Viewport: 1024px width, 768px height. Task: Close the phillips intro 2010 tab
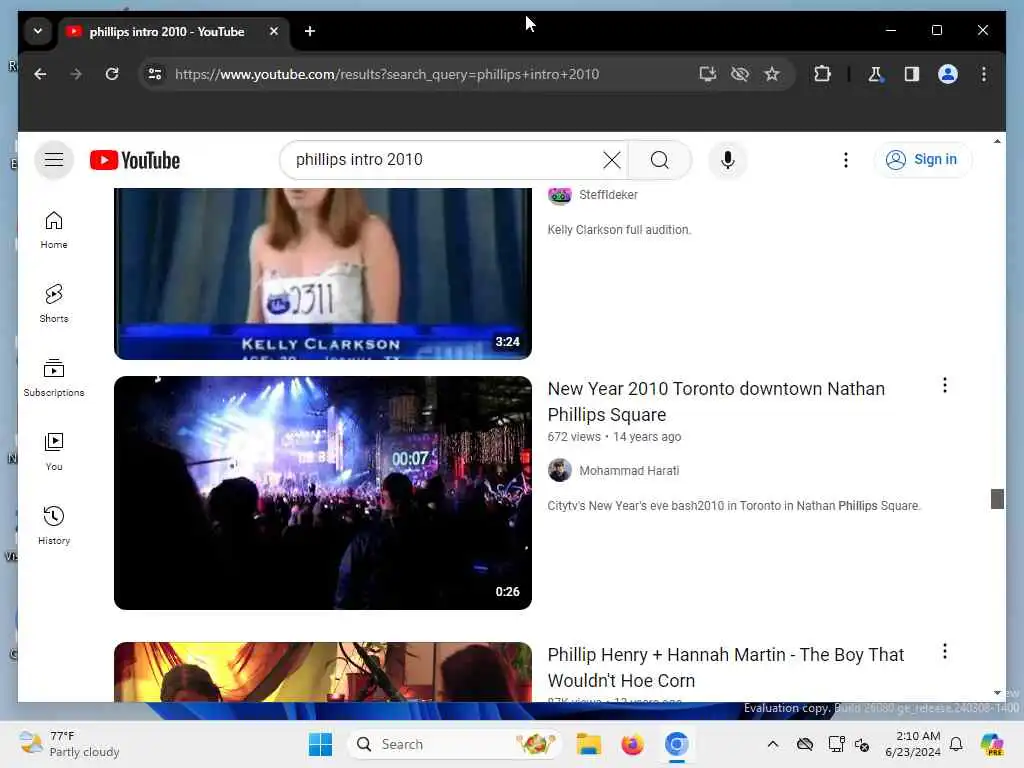pyautogui.click(x=274, y=31)
